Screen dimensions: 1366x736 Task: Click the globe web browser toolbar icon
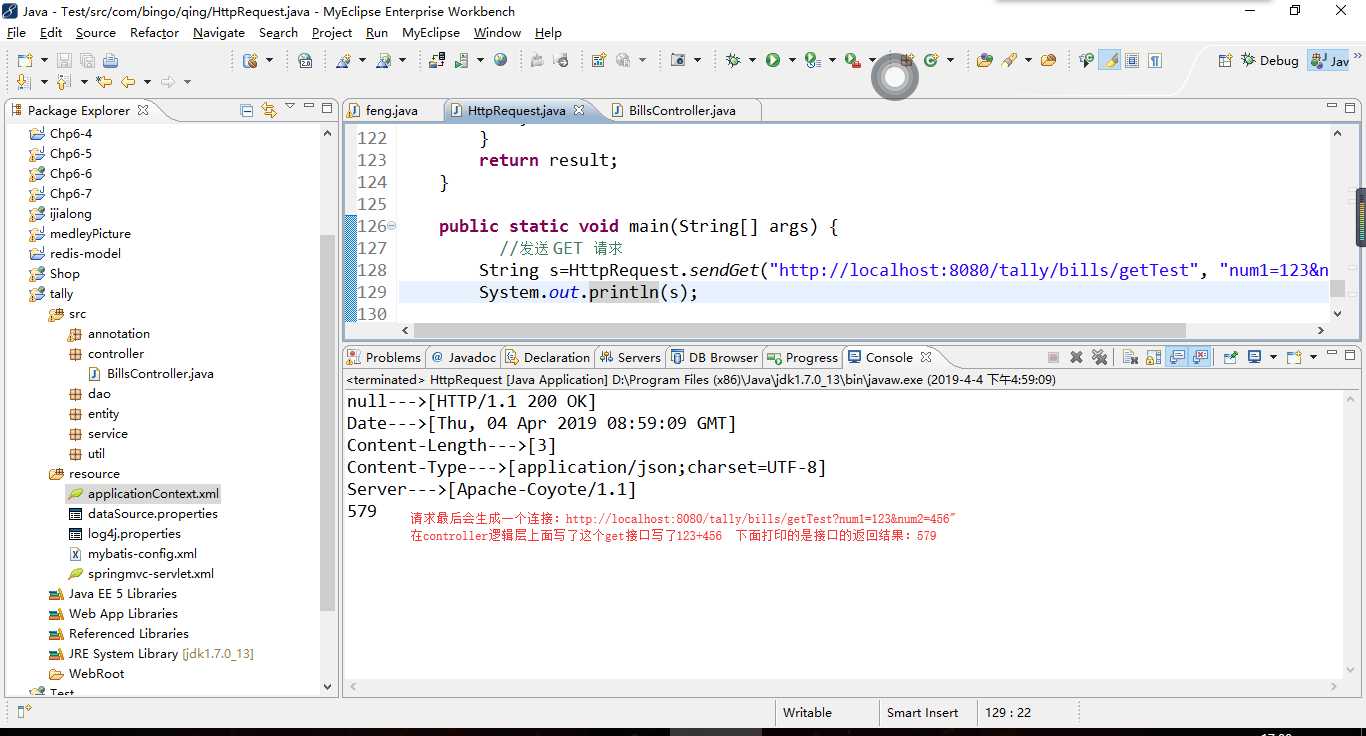pyautogui.click(x=500, y=60)
